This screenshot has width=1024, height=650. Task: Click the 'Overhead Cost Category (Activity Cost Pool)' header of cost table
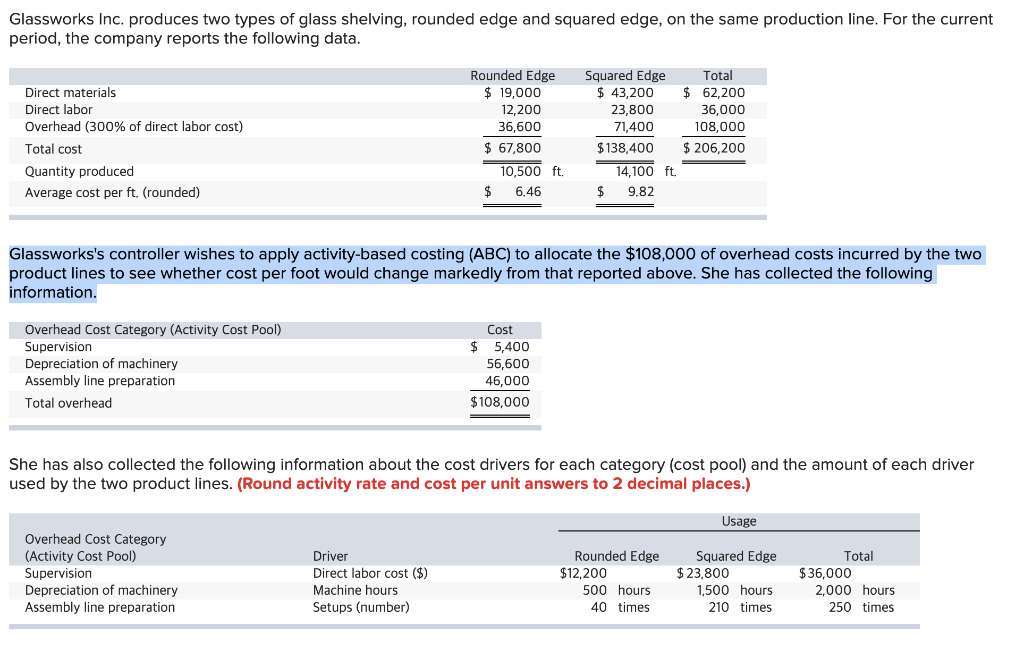click(x=153, y=330)
